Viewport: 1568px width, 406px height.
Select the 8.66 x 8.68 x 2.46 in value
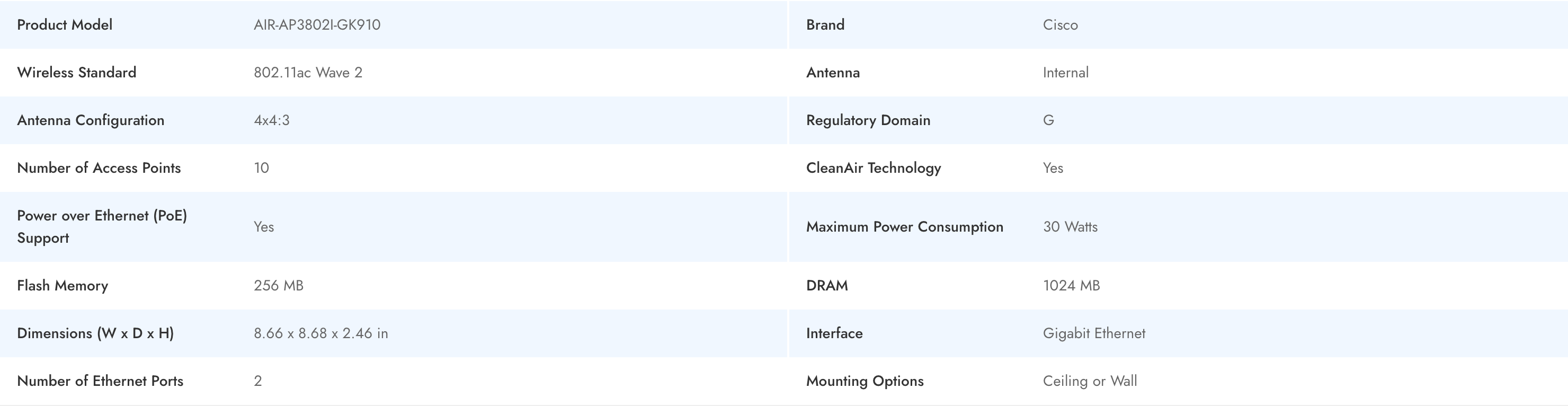tap(321, 333)
